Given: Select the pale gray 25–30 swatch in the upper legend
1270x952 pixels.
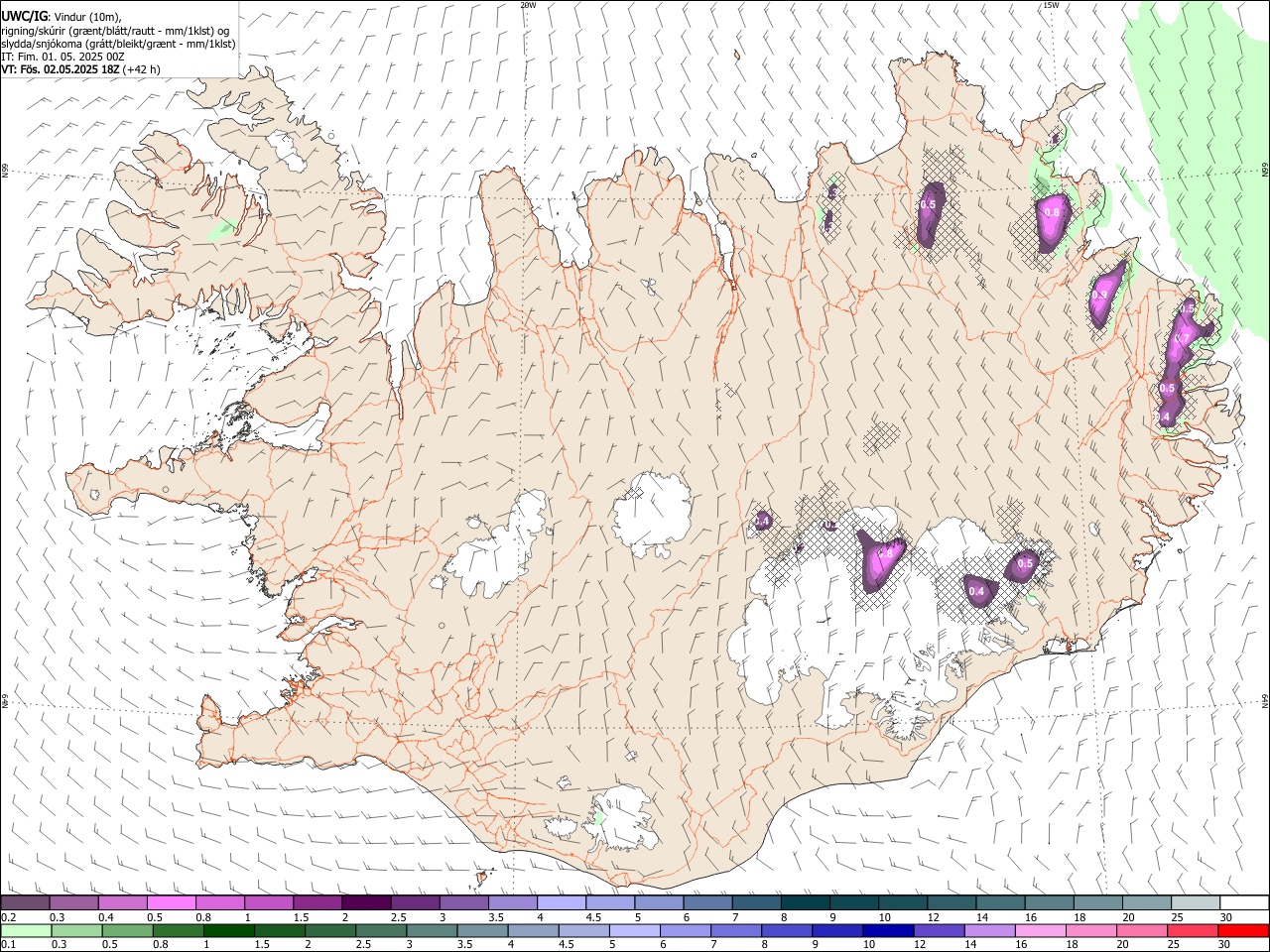Looking at the screenshot, I should 1195,903.
